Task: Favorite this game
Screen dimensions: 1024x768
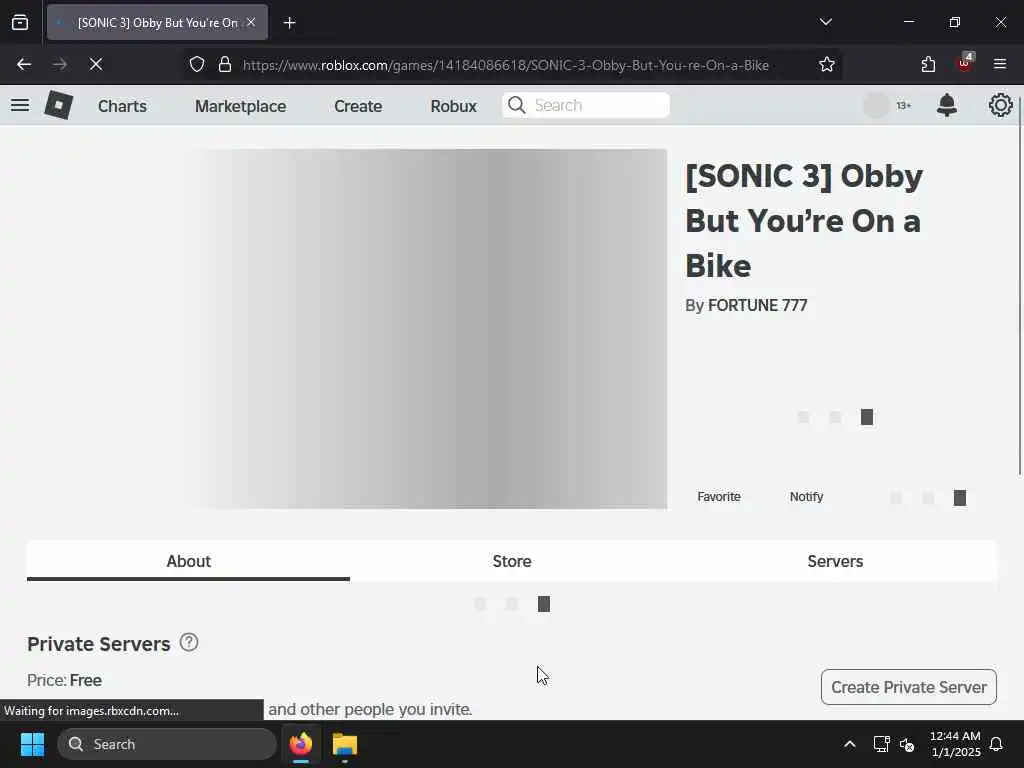Action: [x=718, y=497]
